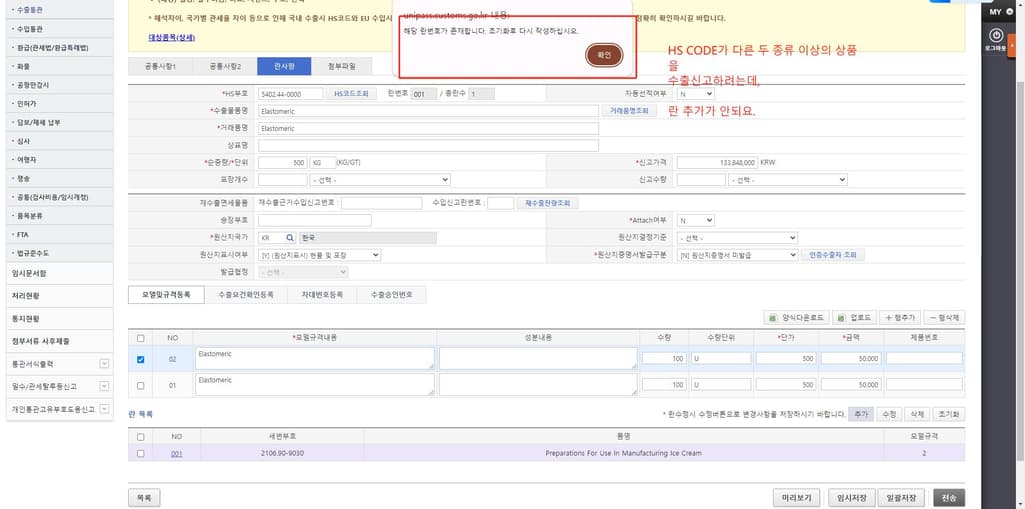Click the 초기화 reset button
Image resolution: width=1025 pixels, height=509 pixels.
tap(949, 414)
